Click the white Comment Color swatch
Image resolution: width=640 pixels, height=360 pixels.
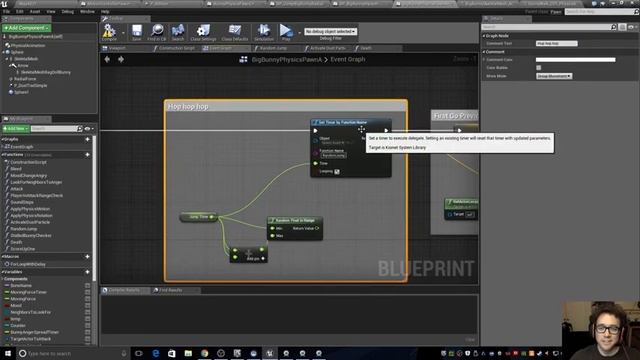[576, 60]
